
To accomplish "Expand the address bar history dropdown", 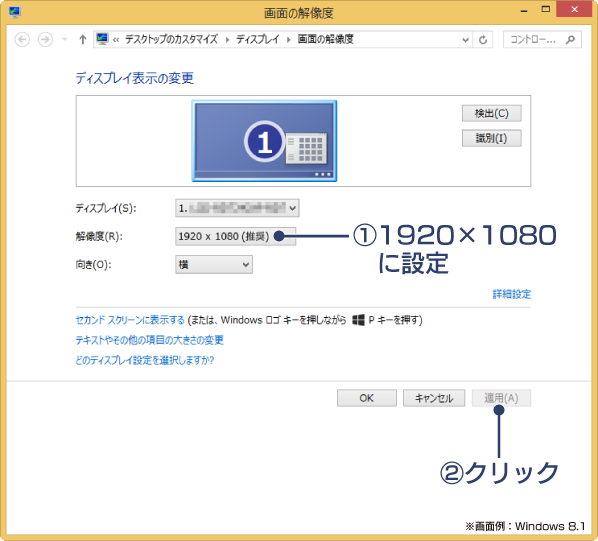I will [465, 40].
